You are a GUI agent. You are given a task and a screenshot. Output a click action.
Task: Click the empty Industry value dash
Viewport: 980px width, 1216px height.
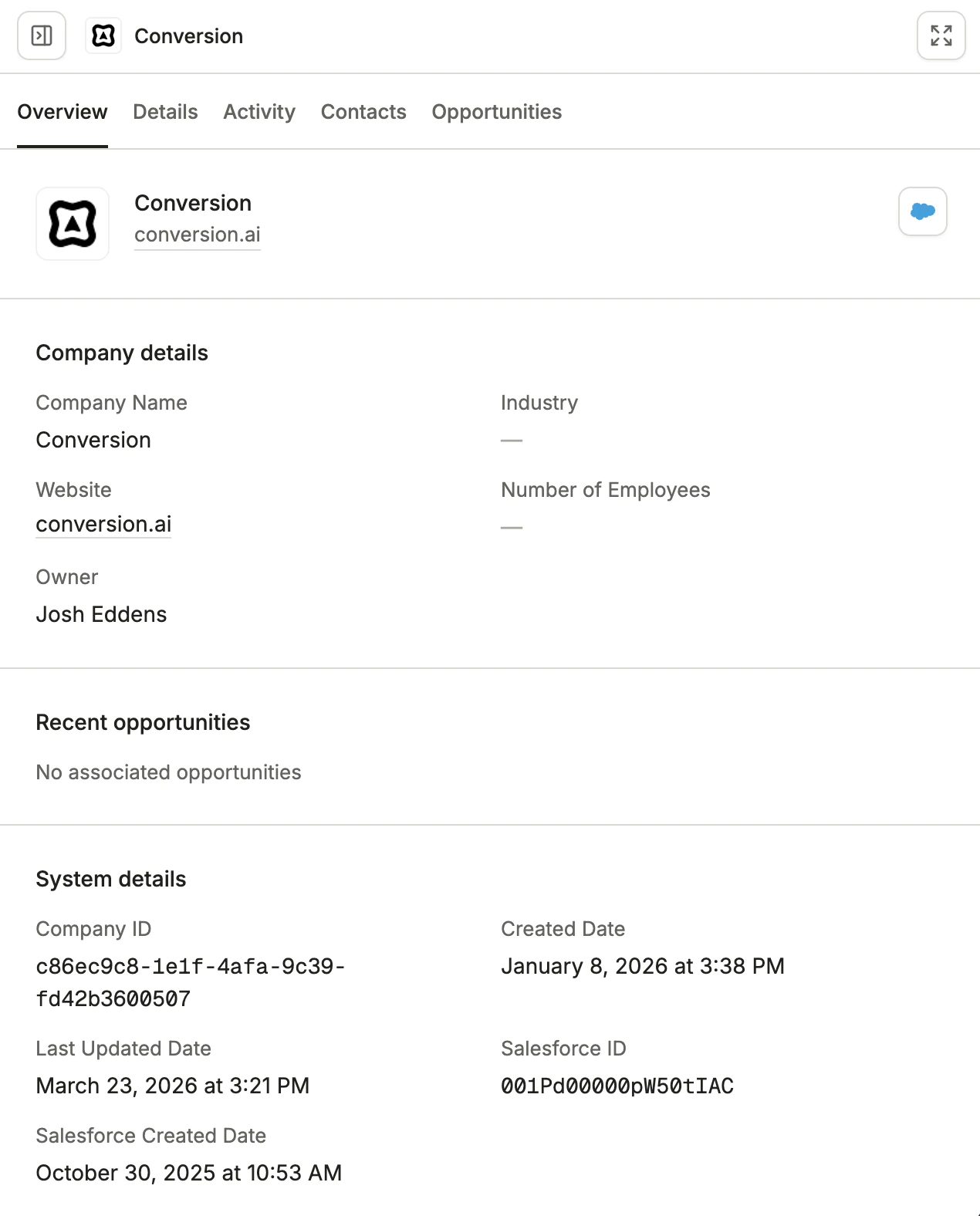tap(512, 440)
